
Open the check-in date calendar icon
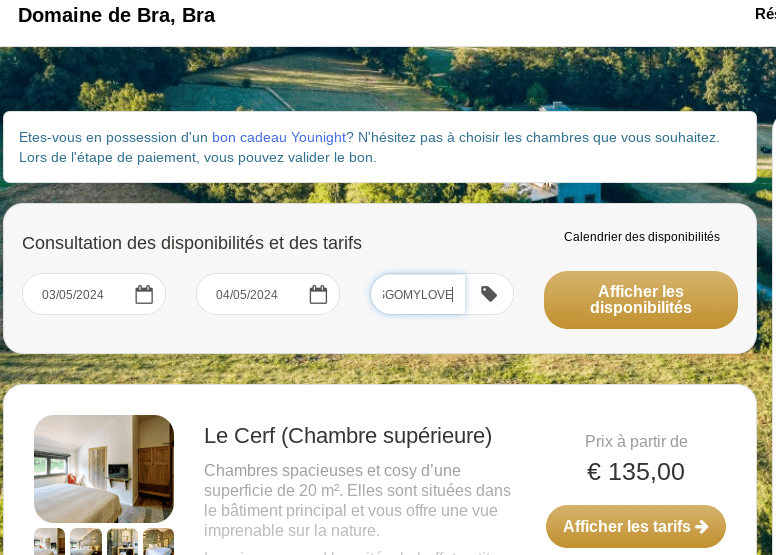pos(144,294)
